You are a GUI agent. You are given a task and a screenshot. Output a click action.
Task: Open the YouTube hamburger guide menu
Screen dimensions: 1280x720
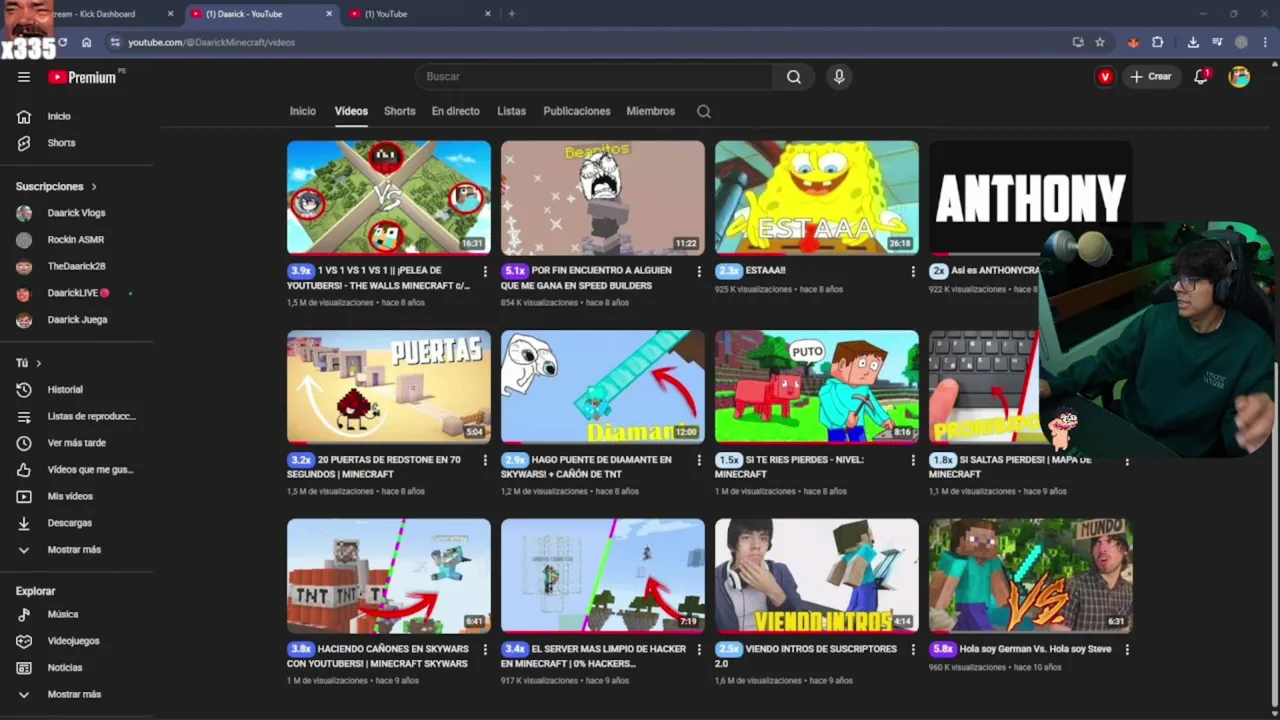[24, 77]
